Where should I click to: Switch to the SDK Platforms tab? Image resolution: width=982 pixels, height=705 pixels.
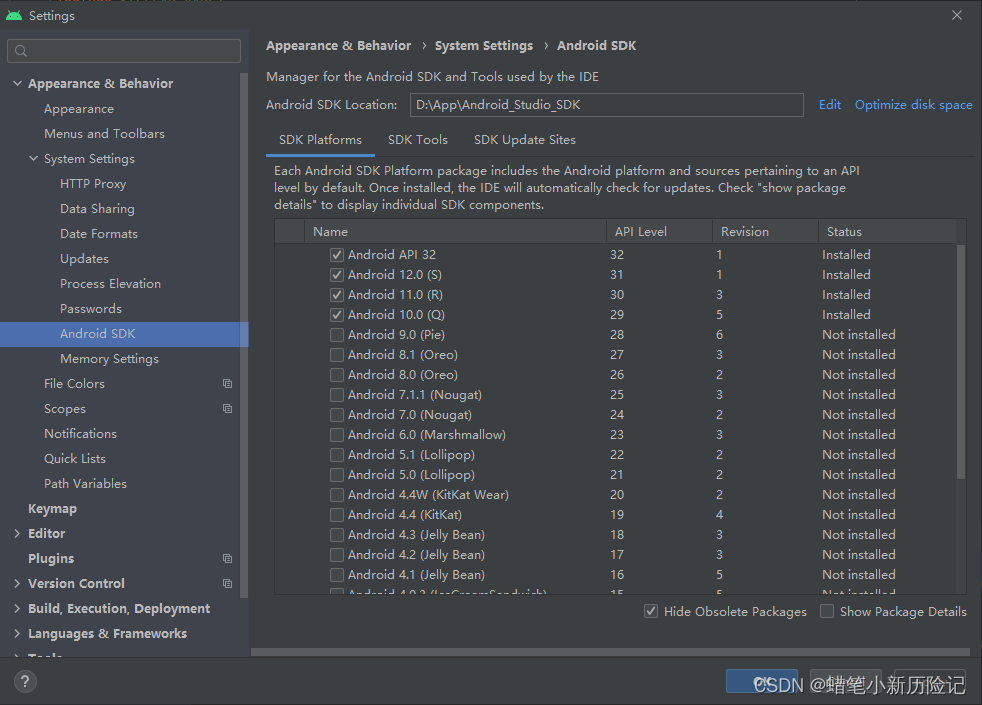click(320, 140)
